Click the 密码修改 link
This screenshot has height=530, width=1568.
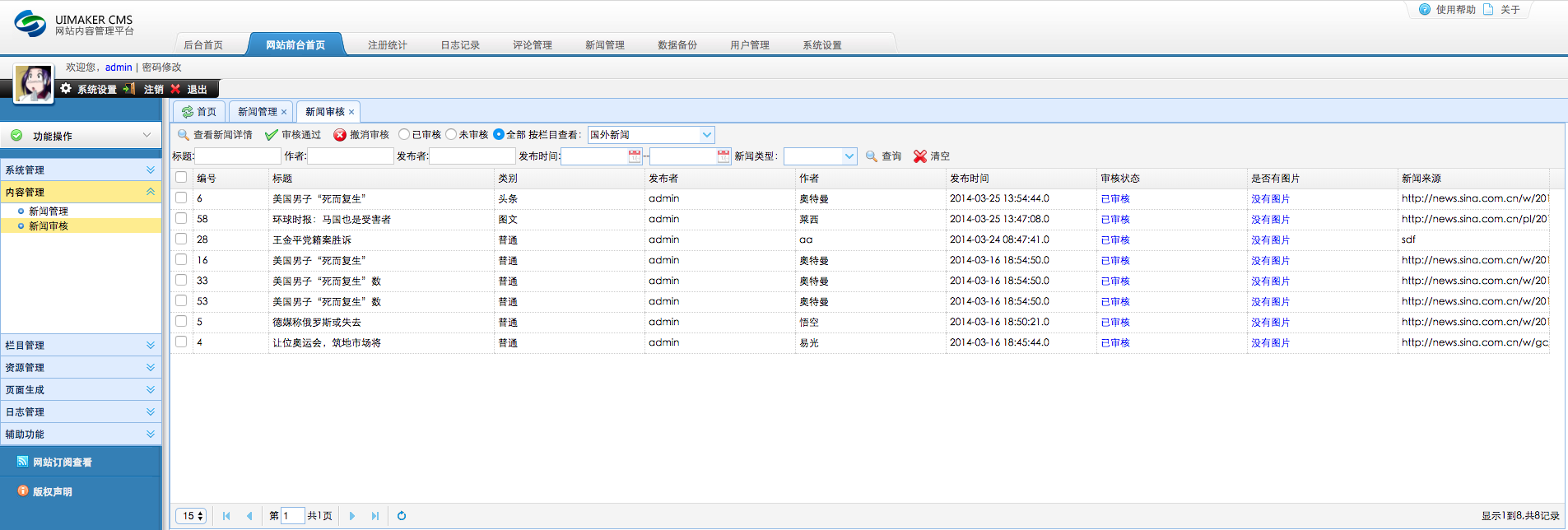coord(162,67)
